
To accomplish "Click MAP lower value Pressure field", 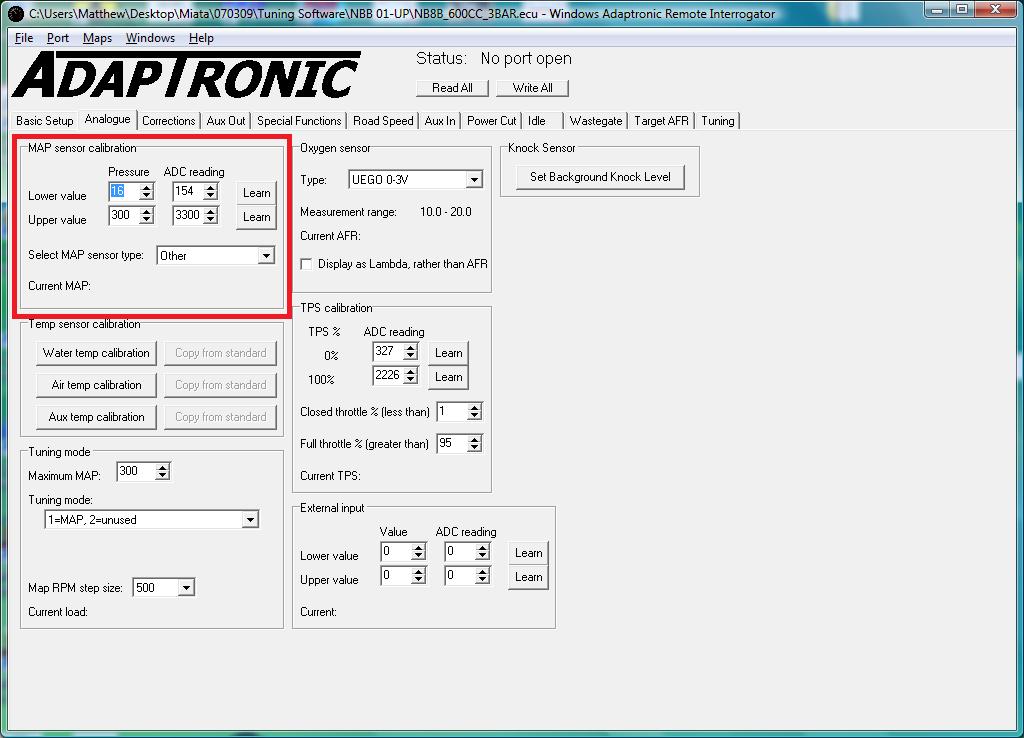I will click(124, 191).
